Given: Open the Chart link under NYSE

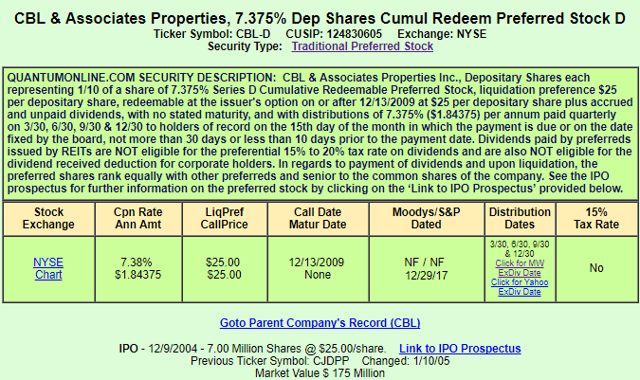Looking at the screenshot, I should click(48, 275).
